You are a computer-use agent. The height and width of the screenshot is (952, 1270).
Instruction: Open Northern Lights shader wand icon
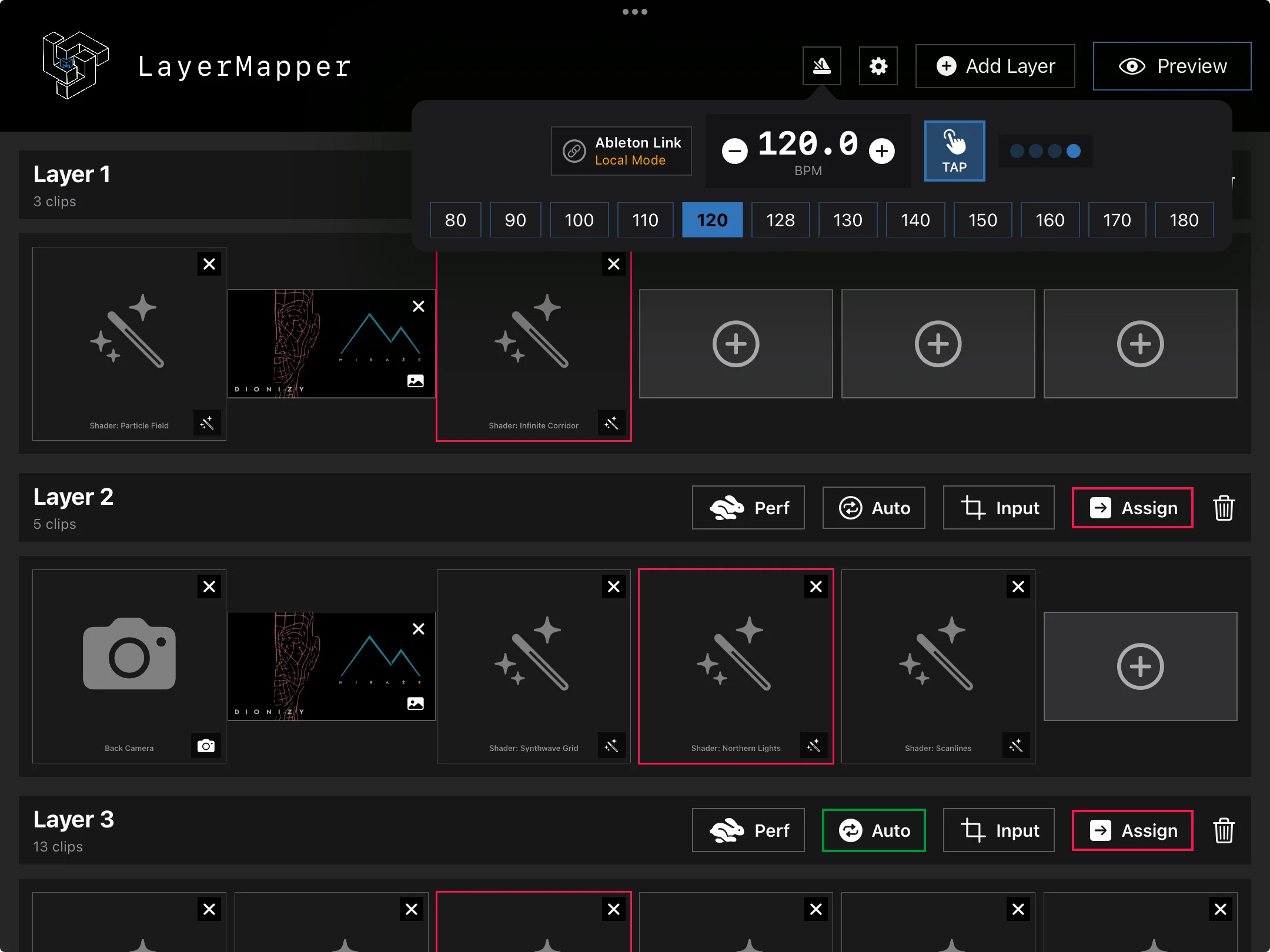tap(814, 746)
